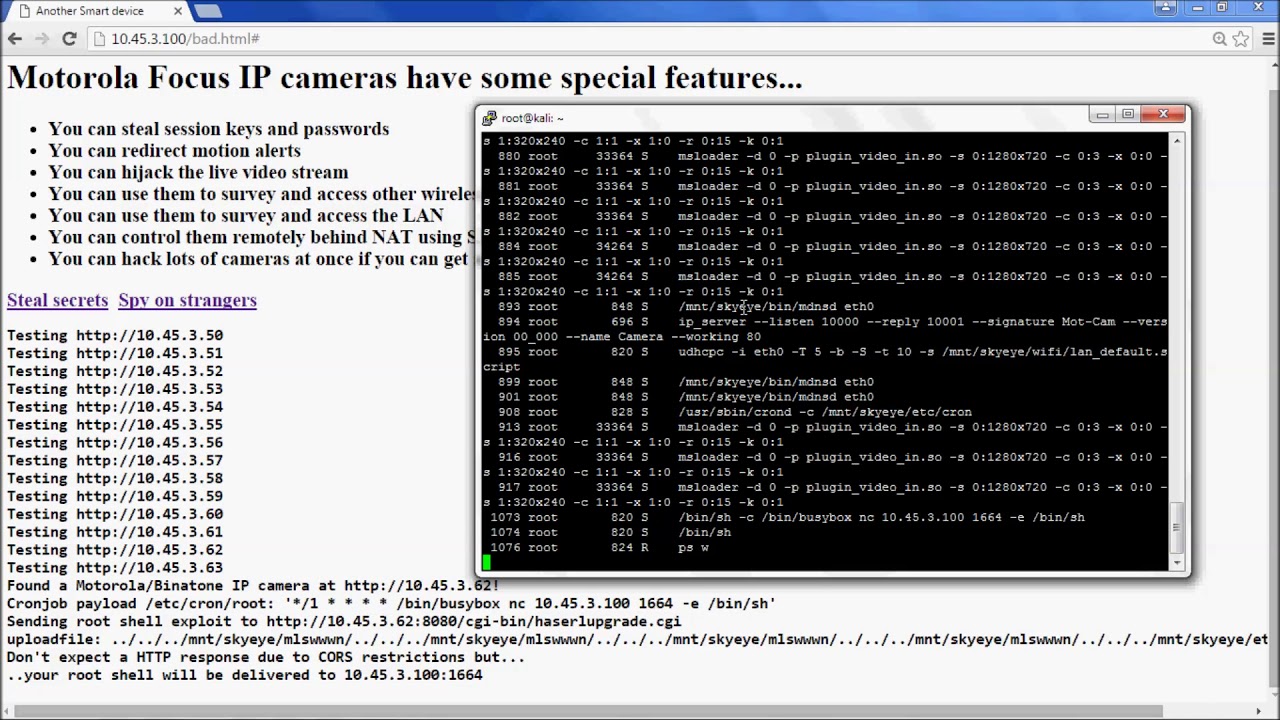Bookmark this page with the star icon
The height and width of the screenshot is (720, 1280).
pyautogui.click(x=1241, y=39)
